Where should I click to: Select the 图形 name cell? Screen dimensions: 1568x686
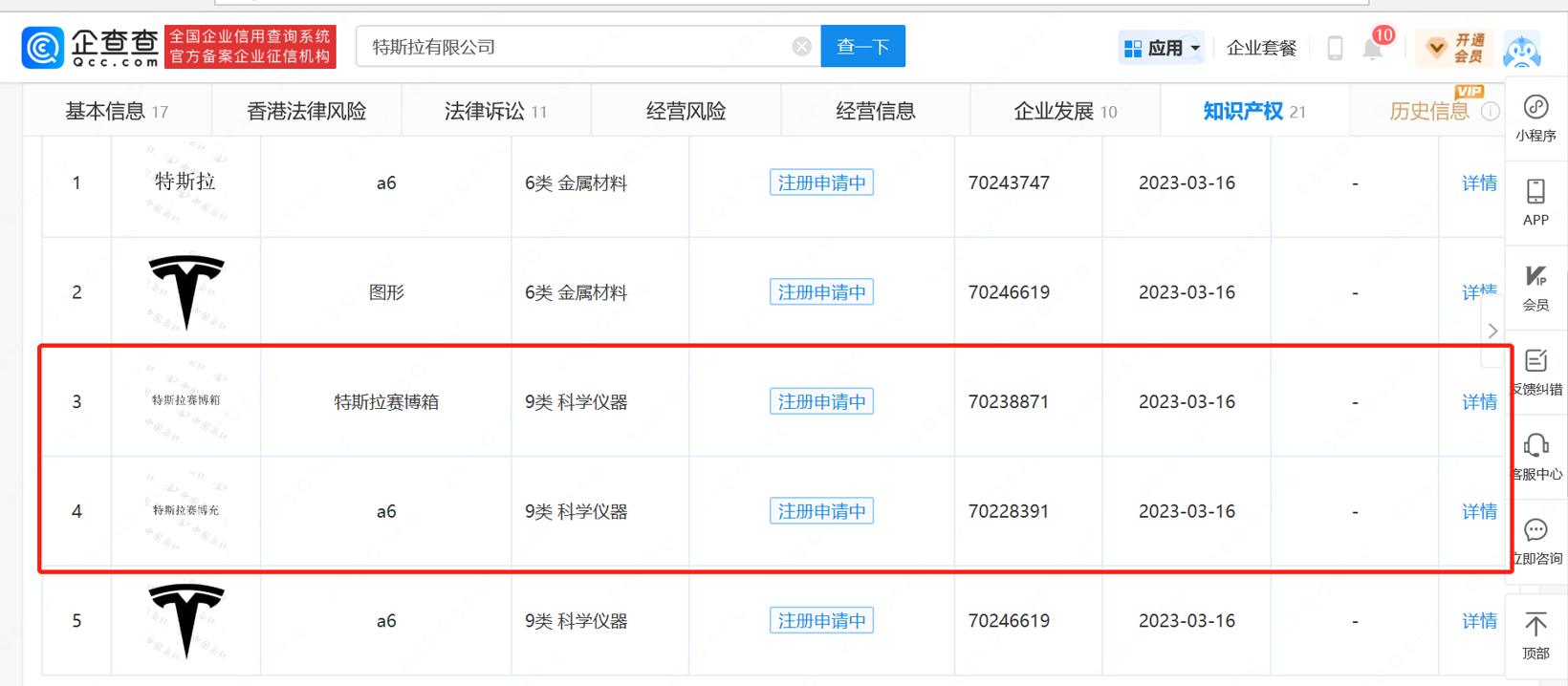coord(386,292)
